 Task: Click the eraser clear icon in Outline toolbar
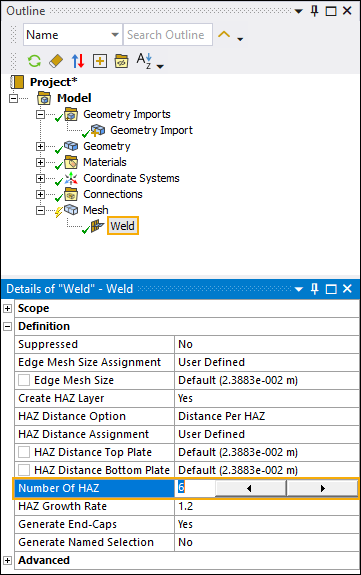click(x=56, y=61)
